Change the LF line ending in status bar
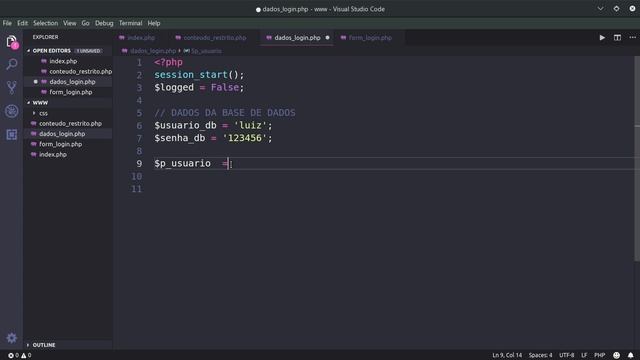The width and height of the screenshot is (640, 360). pyautogui.click(x=584, y=355)
